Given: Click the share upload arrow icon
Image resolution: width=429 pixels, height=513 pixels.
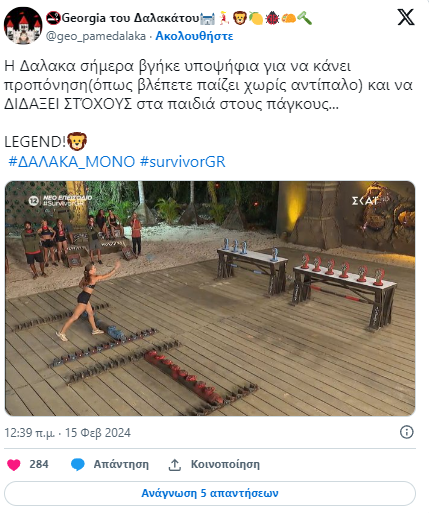Looking at the screenshot, I should tap(174, 465).
